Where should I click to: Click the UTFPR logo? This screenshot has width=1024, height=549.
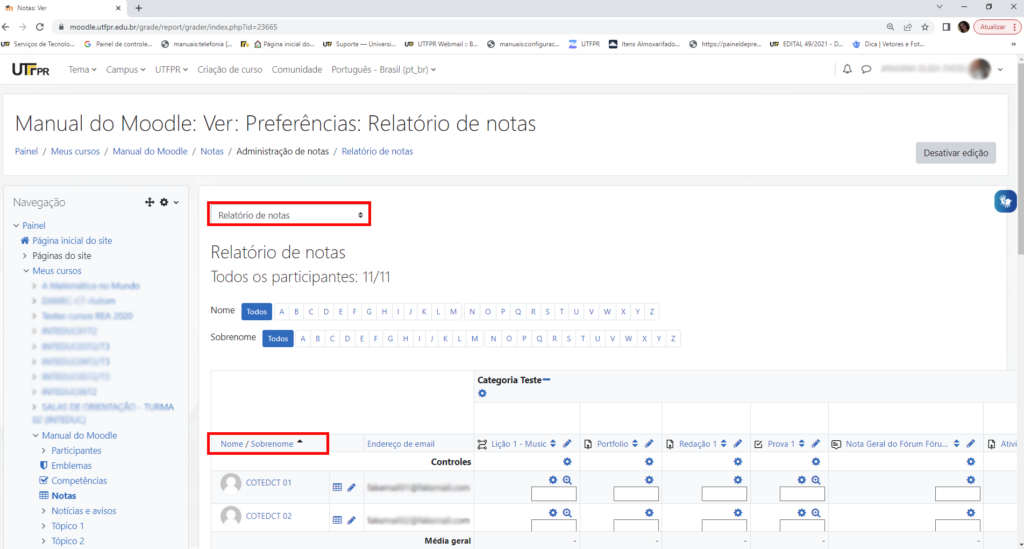tap(31, 69)
